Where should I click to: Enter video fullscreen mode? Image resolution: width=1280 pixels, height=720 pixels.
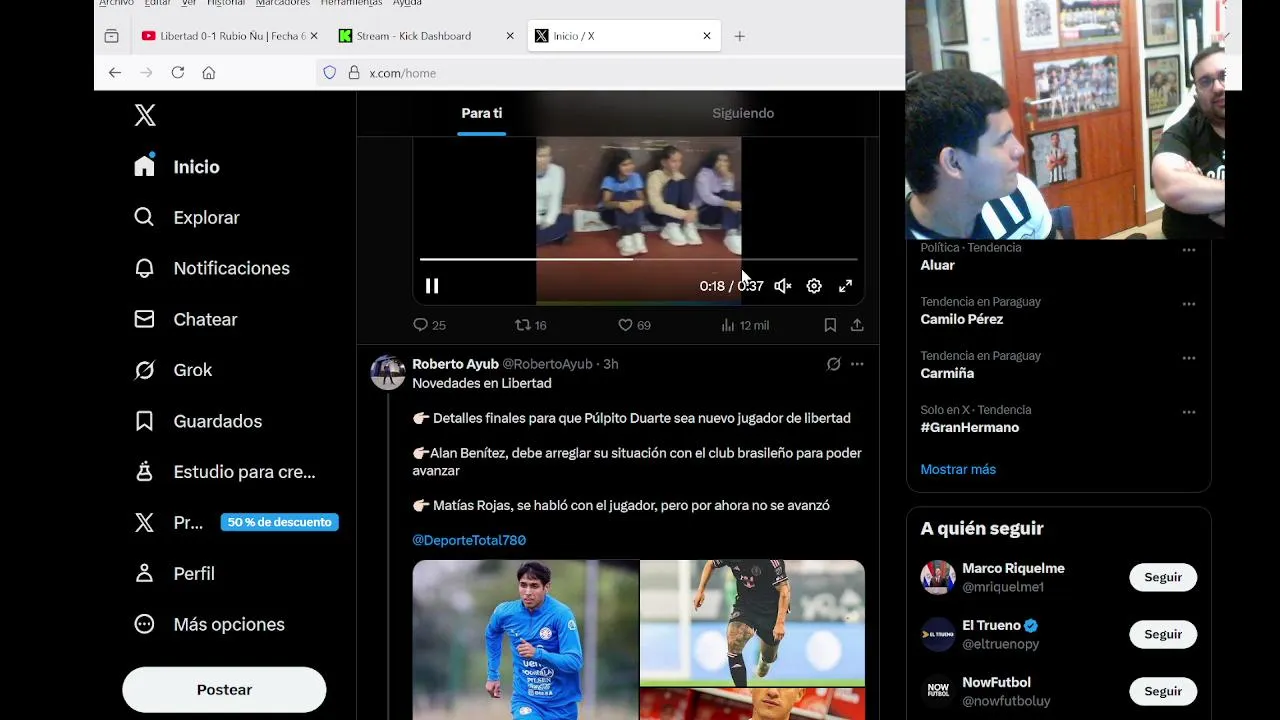click(x=845, y=286)
